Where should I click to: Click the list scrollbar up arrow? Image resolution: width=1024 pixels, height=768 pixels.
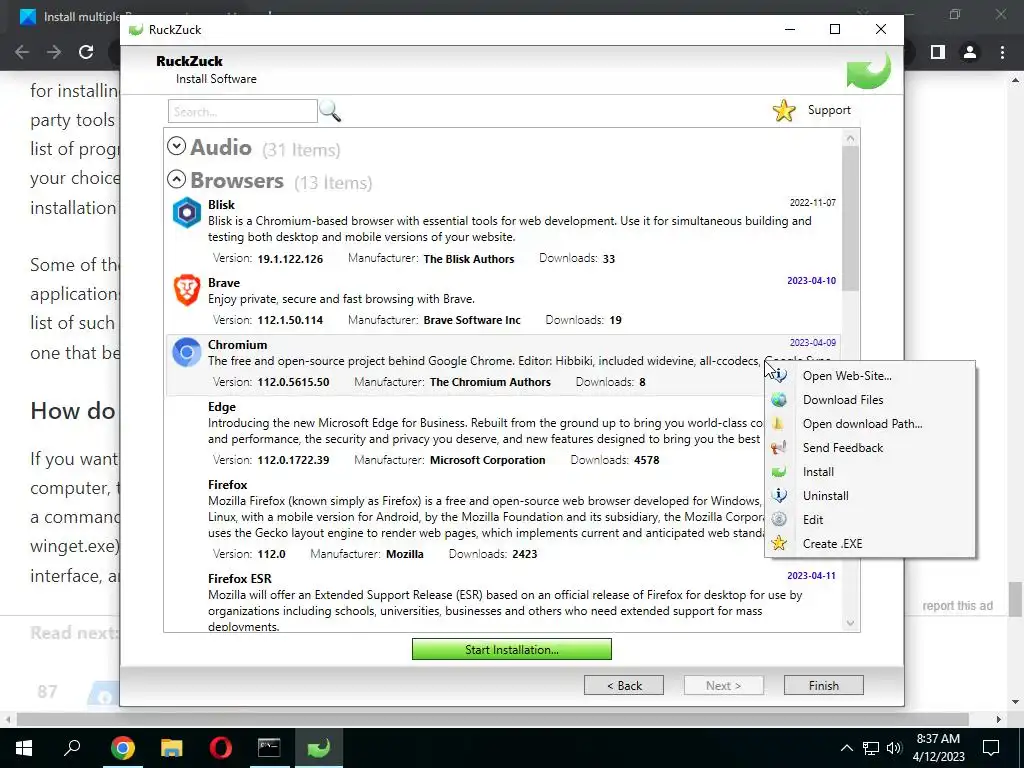point(850,138)
